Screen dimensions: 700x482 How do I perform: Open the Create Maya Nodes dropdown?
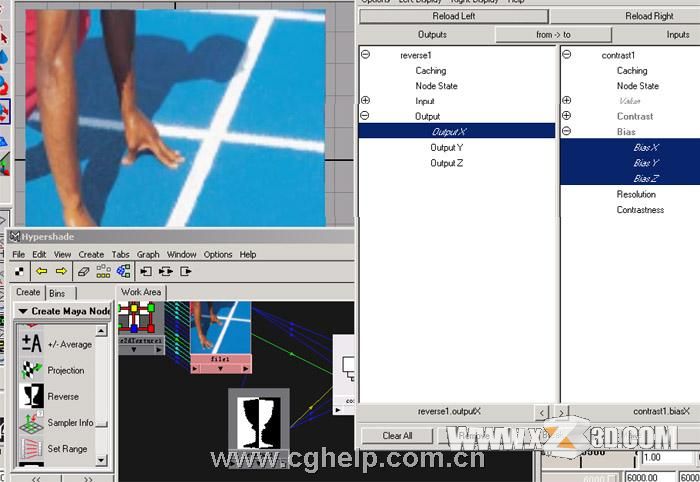point(63,311)
